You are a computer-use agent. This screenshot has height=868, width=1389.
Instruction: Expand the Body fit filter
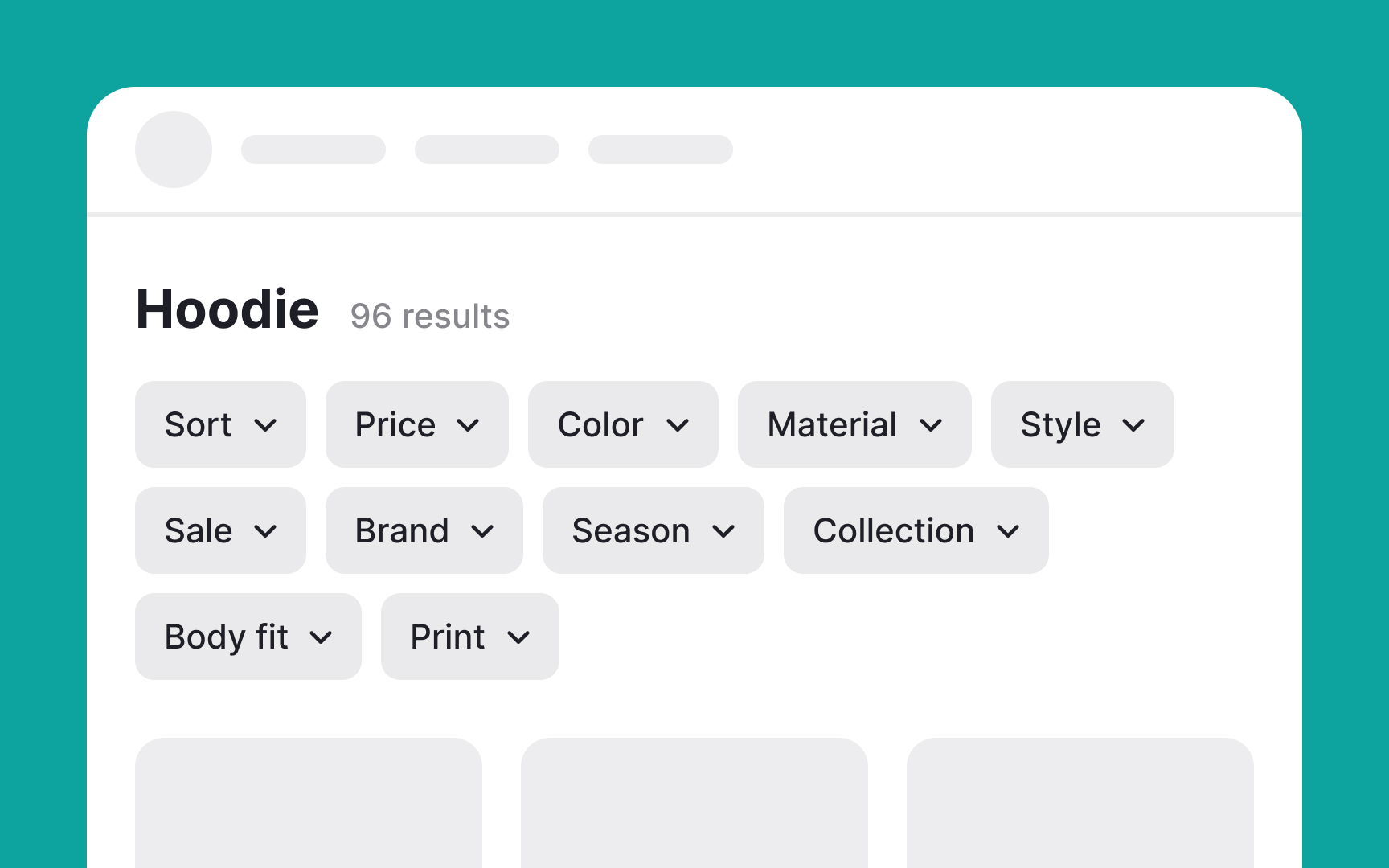tap(248, 637)
